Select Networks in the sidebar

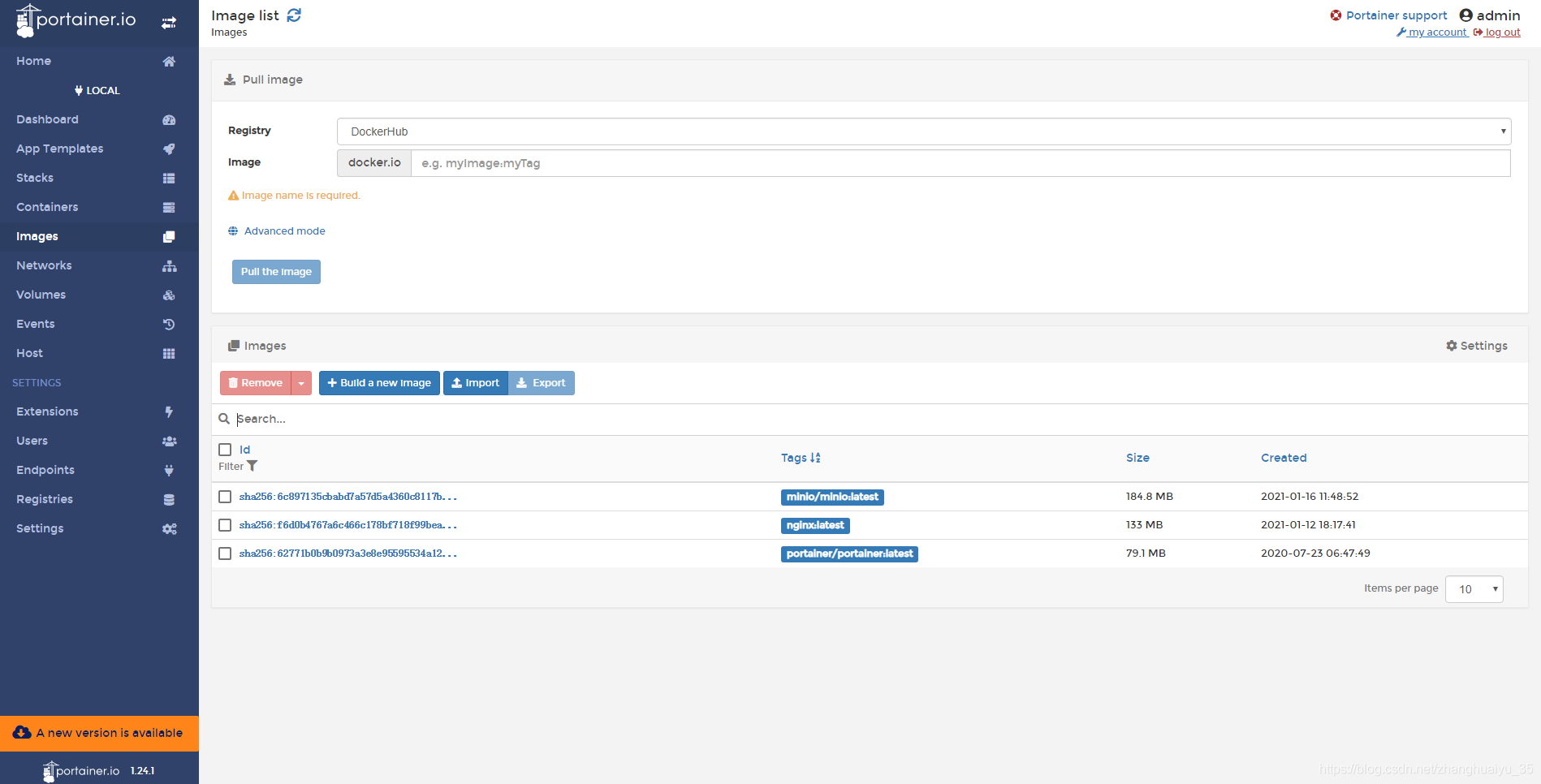pos(99,266)
